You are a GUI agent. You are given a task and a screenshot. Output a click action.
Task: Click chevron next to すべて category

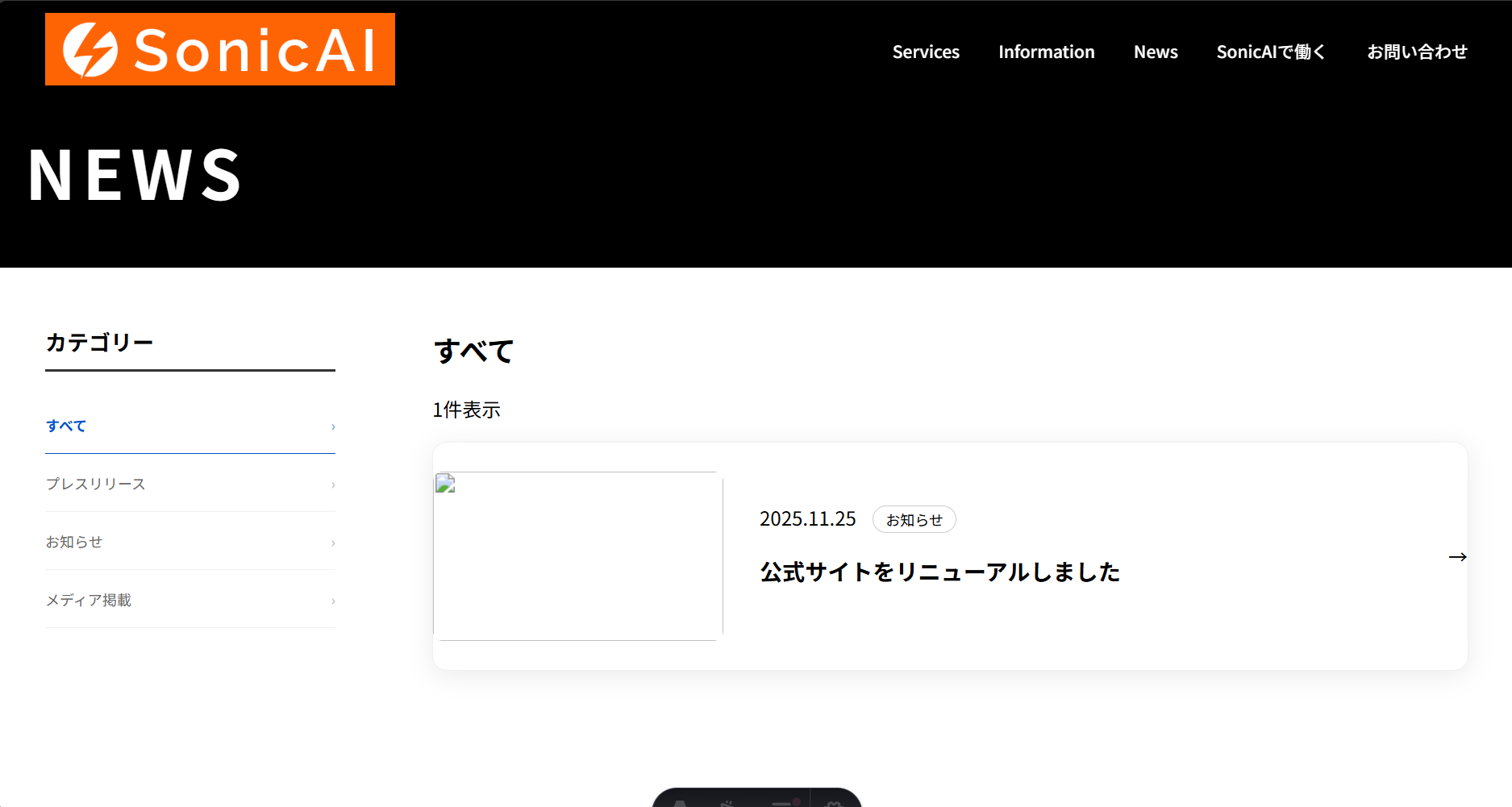333,426
